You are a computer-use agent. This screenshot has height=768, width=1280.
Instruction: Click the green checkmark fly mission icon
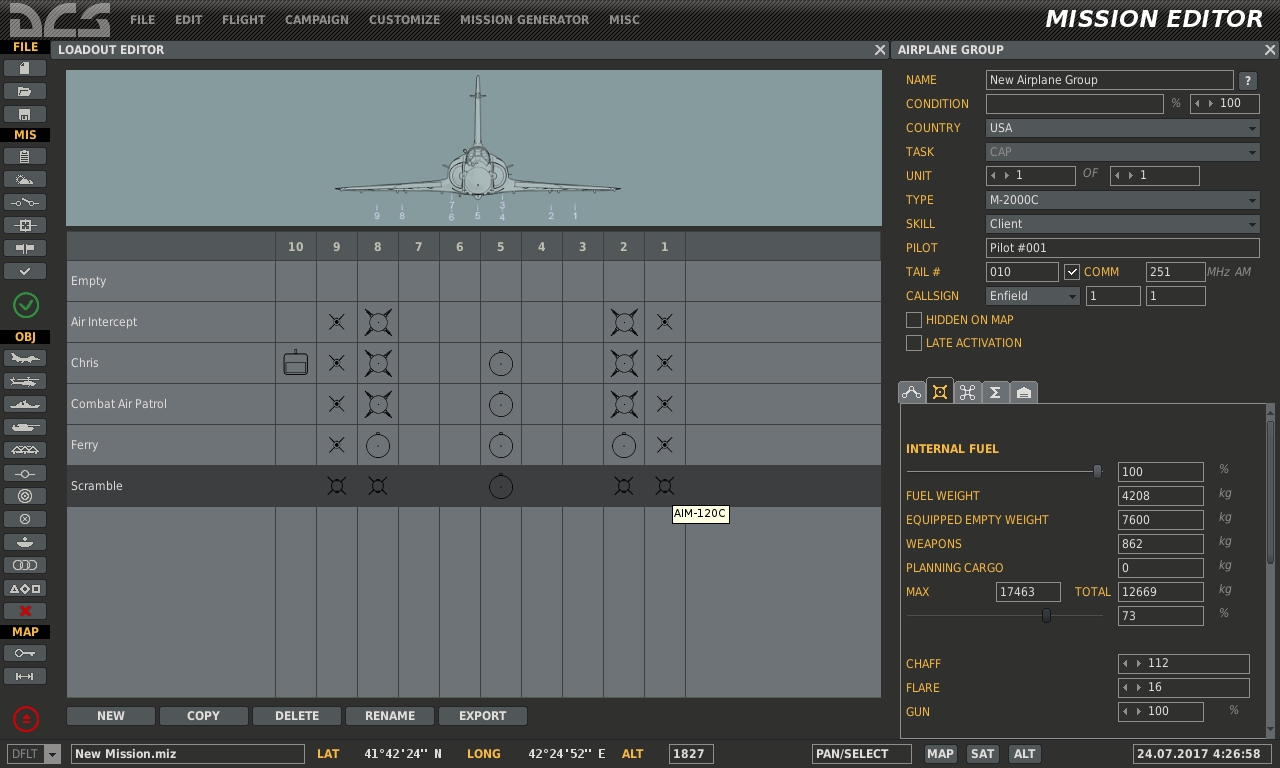tap(26, 305)
